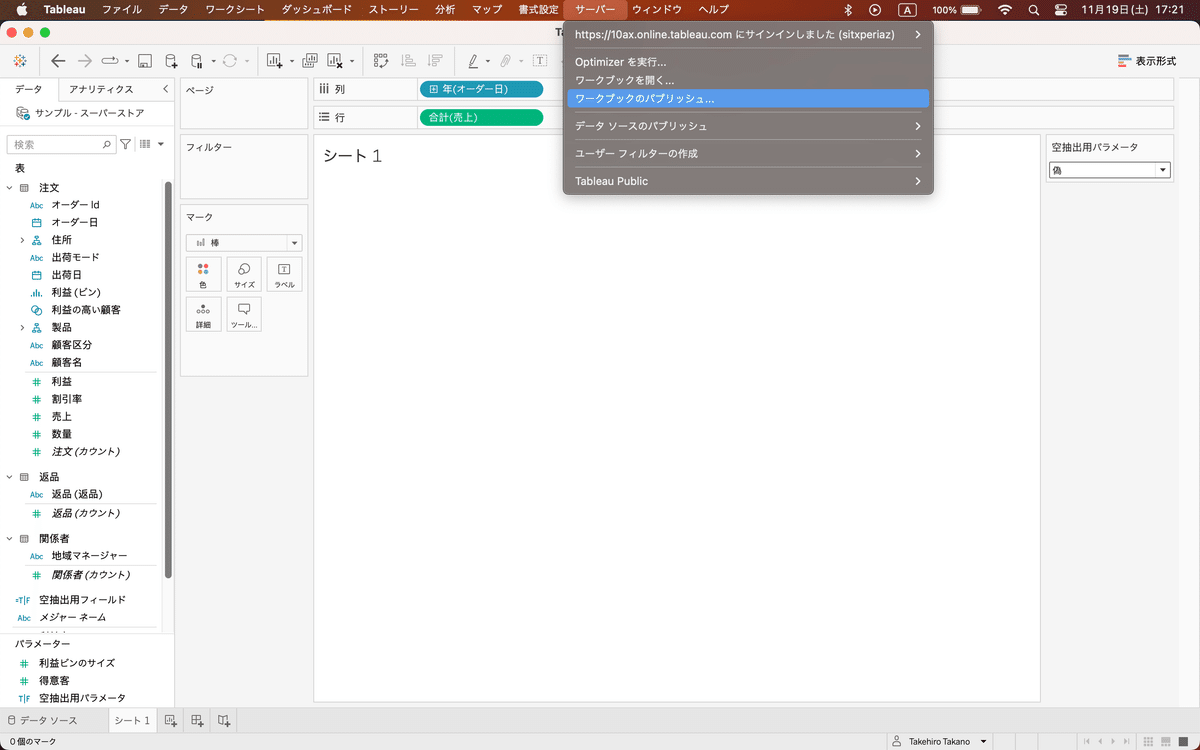
Task: Click the data pane 検索 search field
Action: coord(60,144)
